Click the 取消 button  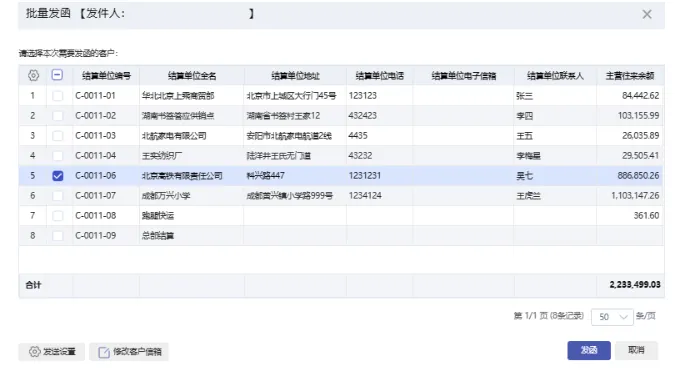[636, 350]
